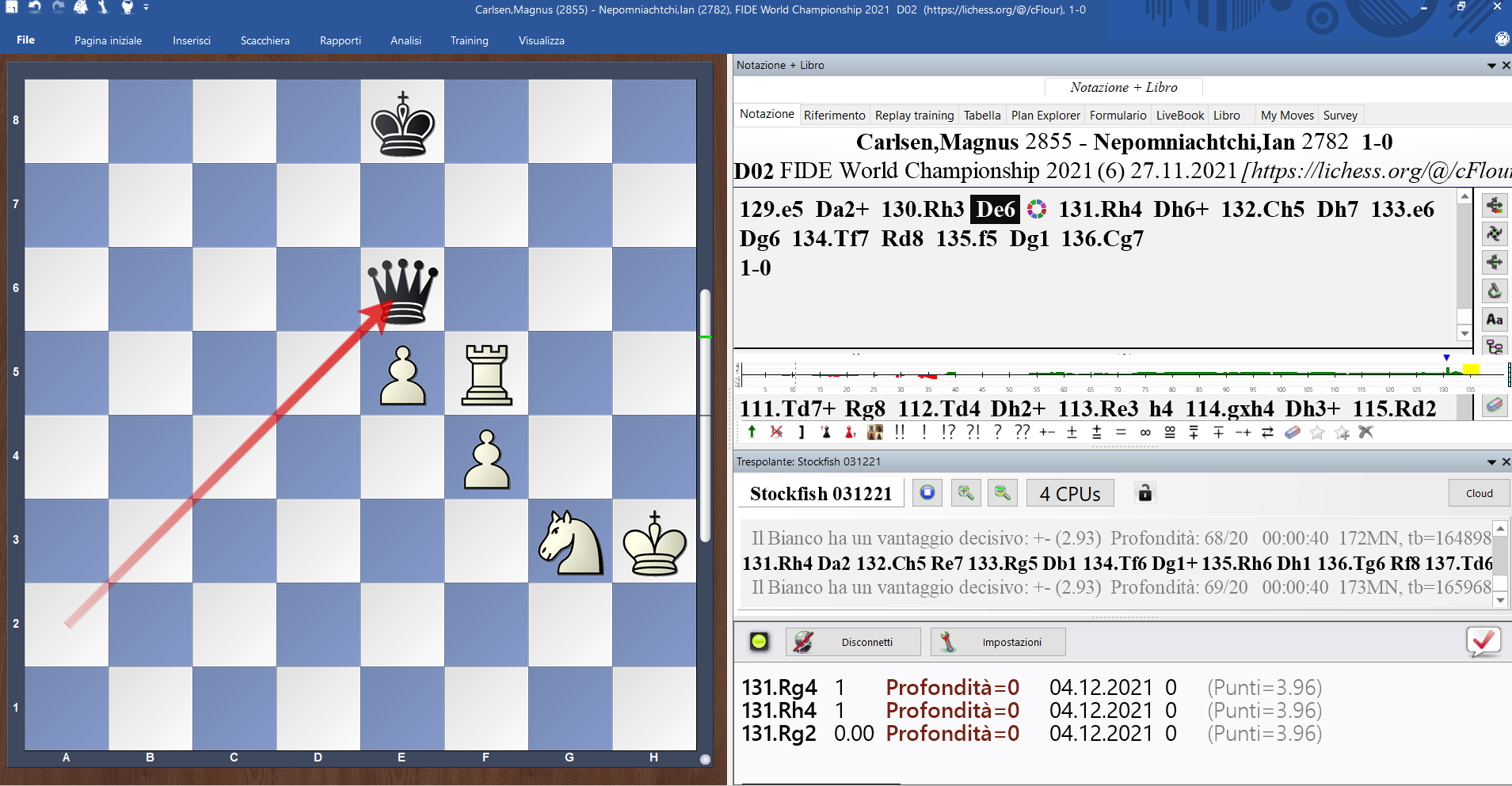Click the microscope button in notation sidebar
The height and width of the screenshot is (786, 1512).
click(x=1495, y=291)
